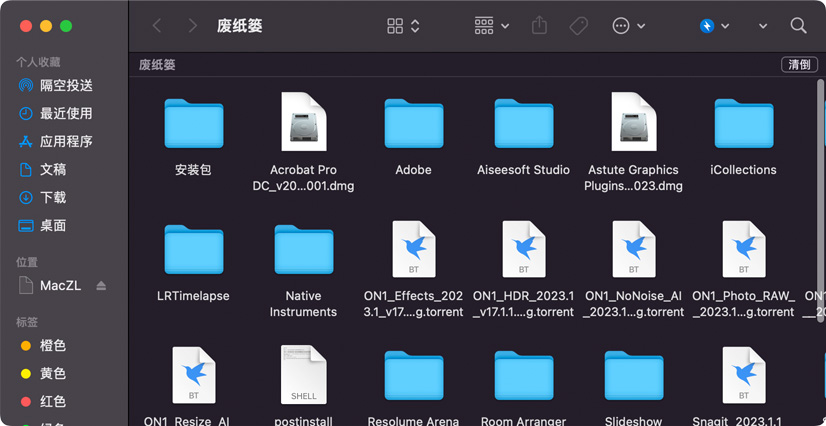Go back with the left chevron
The height and width of the screenshot is (426, 826).
(156, 26)
